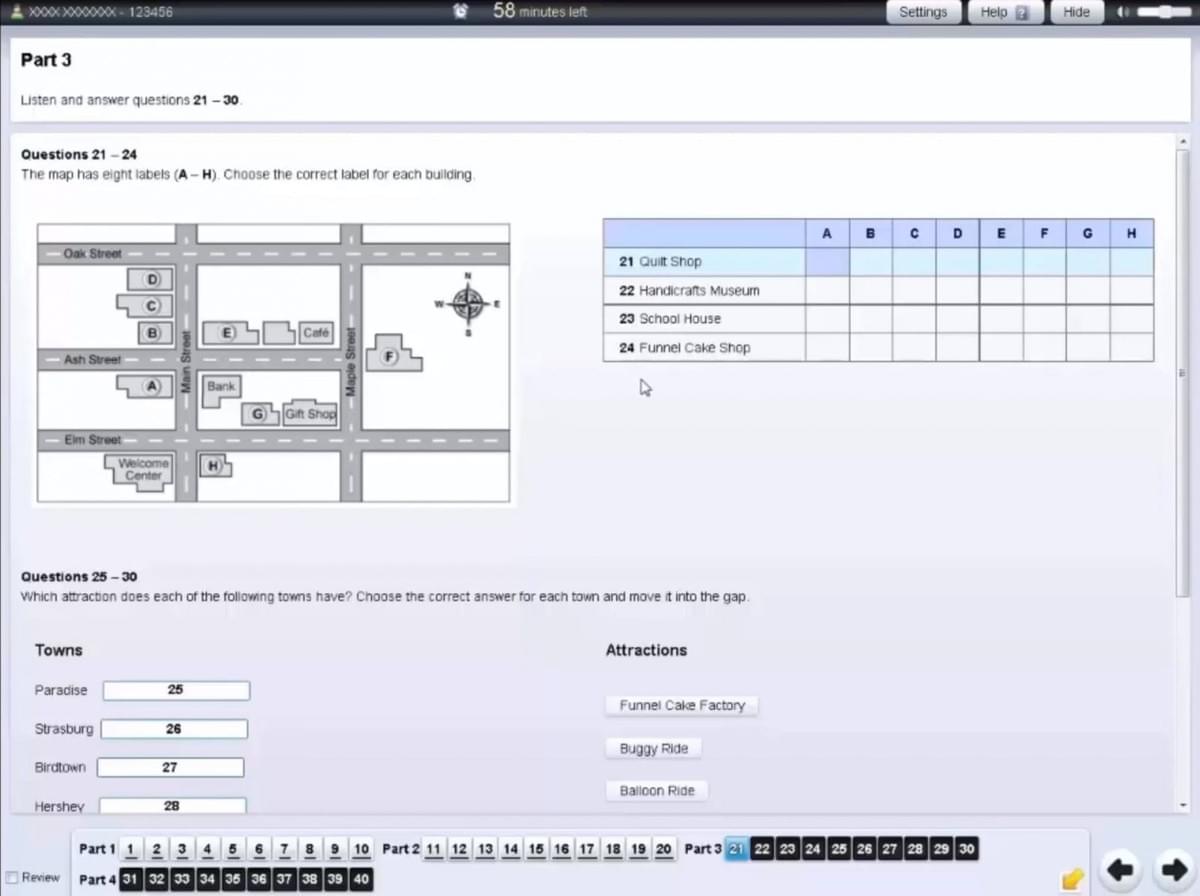Navigate to question 40 in Part 4
This screenshot has height=896, width=1200.
click(x=361, y=880)
